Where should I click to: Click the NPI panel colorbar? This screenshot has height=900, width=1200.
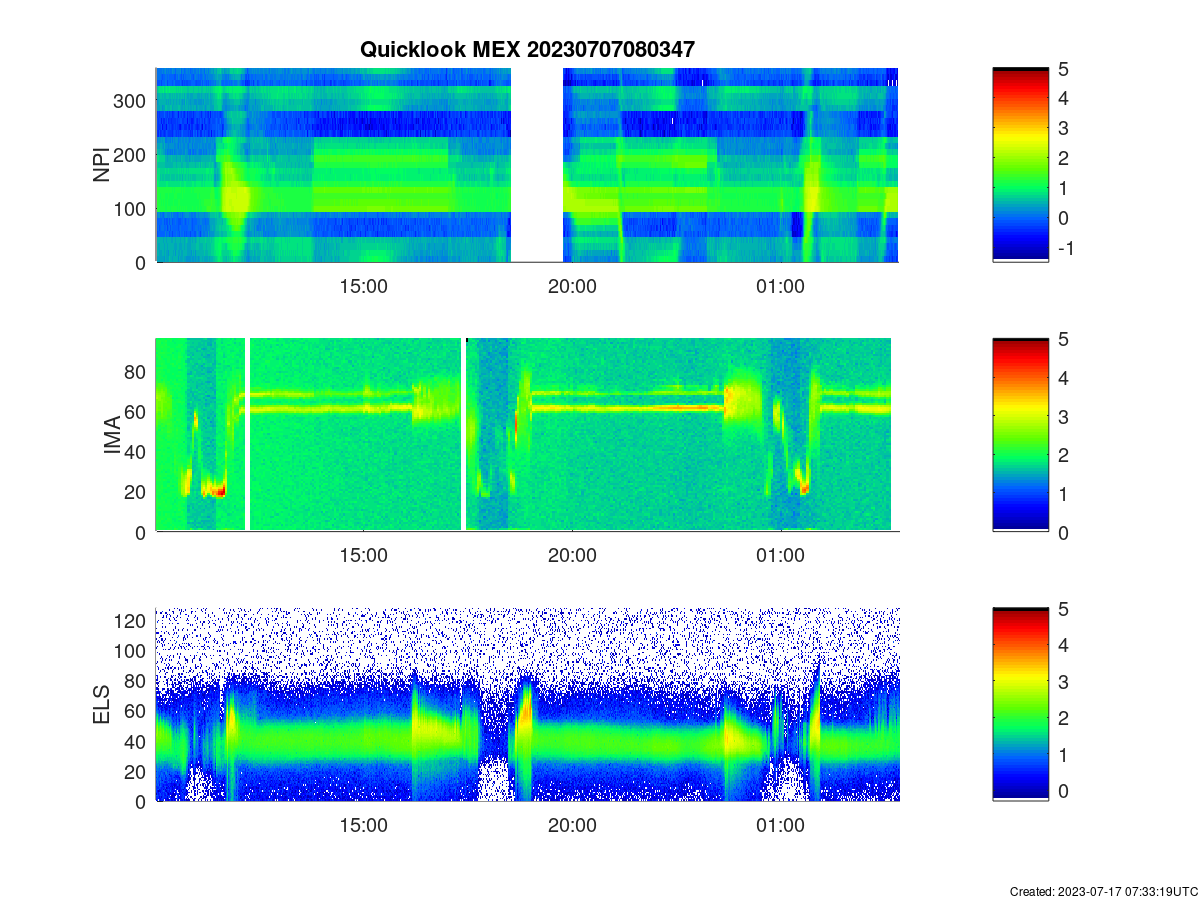pos(1020,165)
